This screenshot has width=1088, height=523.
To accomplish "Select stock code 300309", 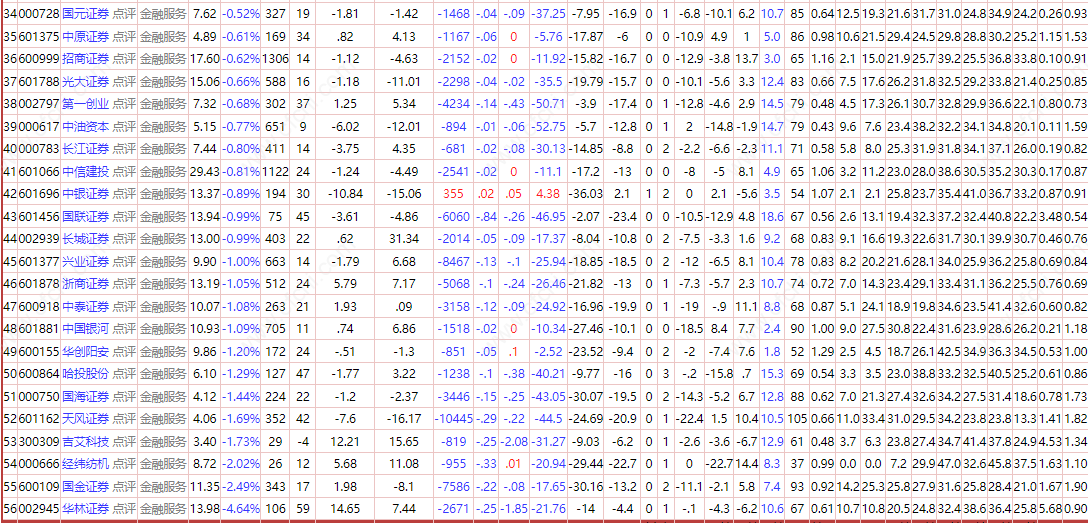I will pyautogui.click(x=39, y=442).
